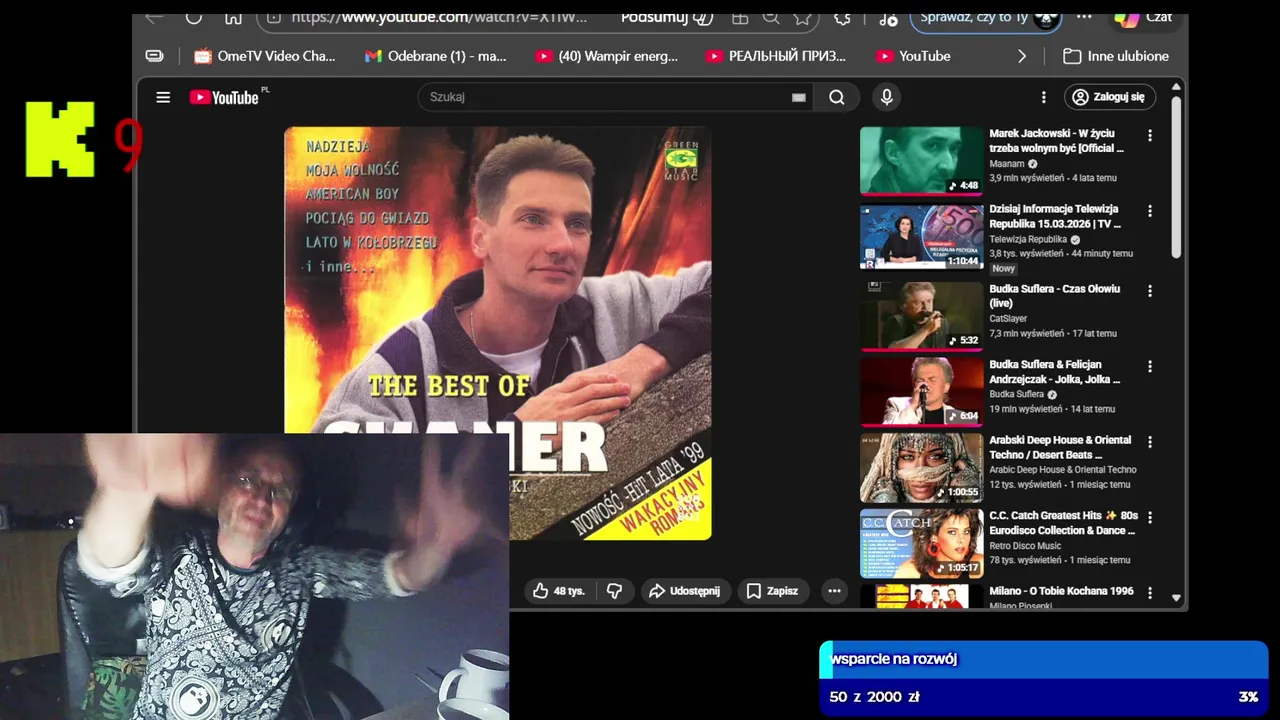Open the media control music note icon
The width and height of the screenshot is (1280, 720).
click(888, 18)
